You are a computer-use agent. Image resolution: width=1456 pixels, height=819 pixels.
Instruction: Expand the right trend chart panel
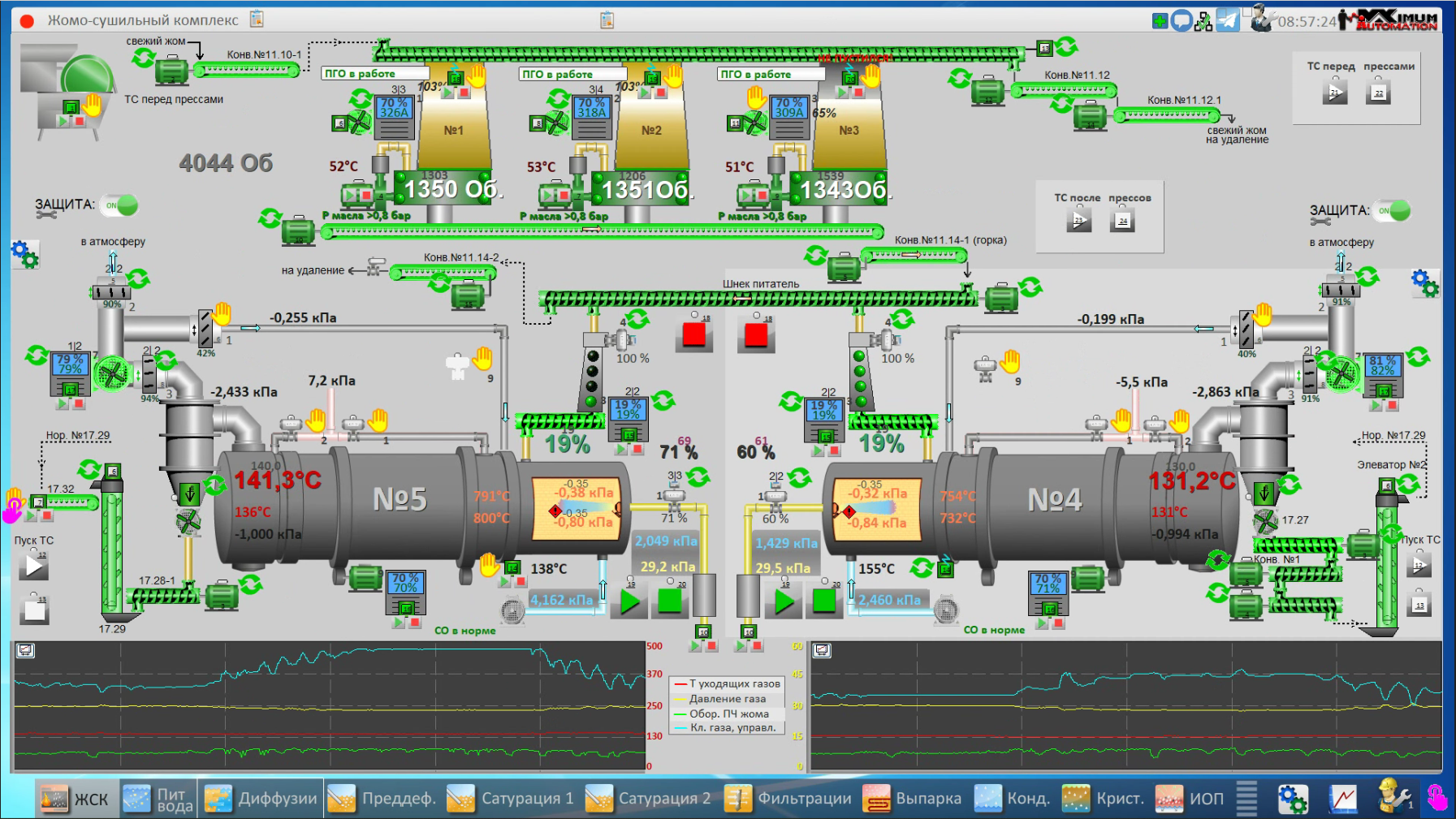[x=822, y=650]
